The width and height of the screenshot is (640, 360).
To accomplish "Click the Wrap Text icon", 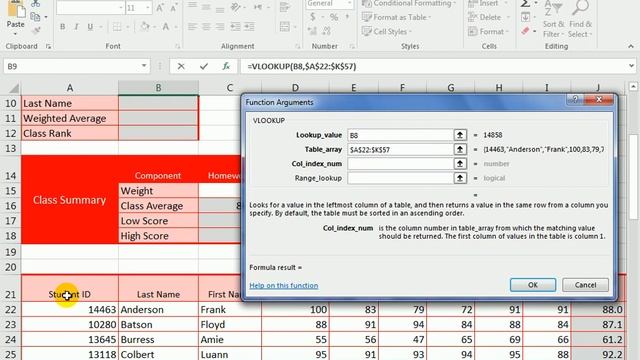I will 285,7.
